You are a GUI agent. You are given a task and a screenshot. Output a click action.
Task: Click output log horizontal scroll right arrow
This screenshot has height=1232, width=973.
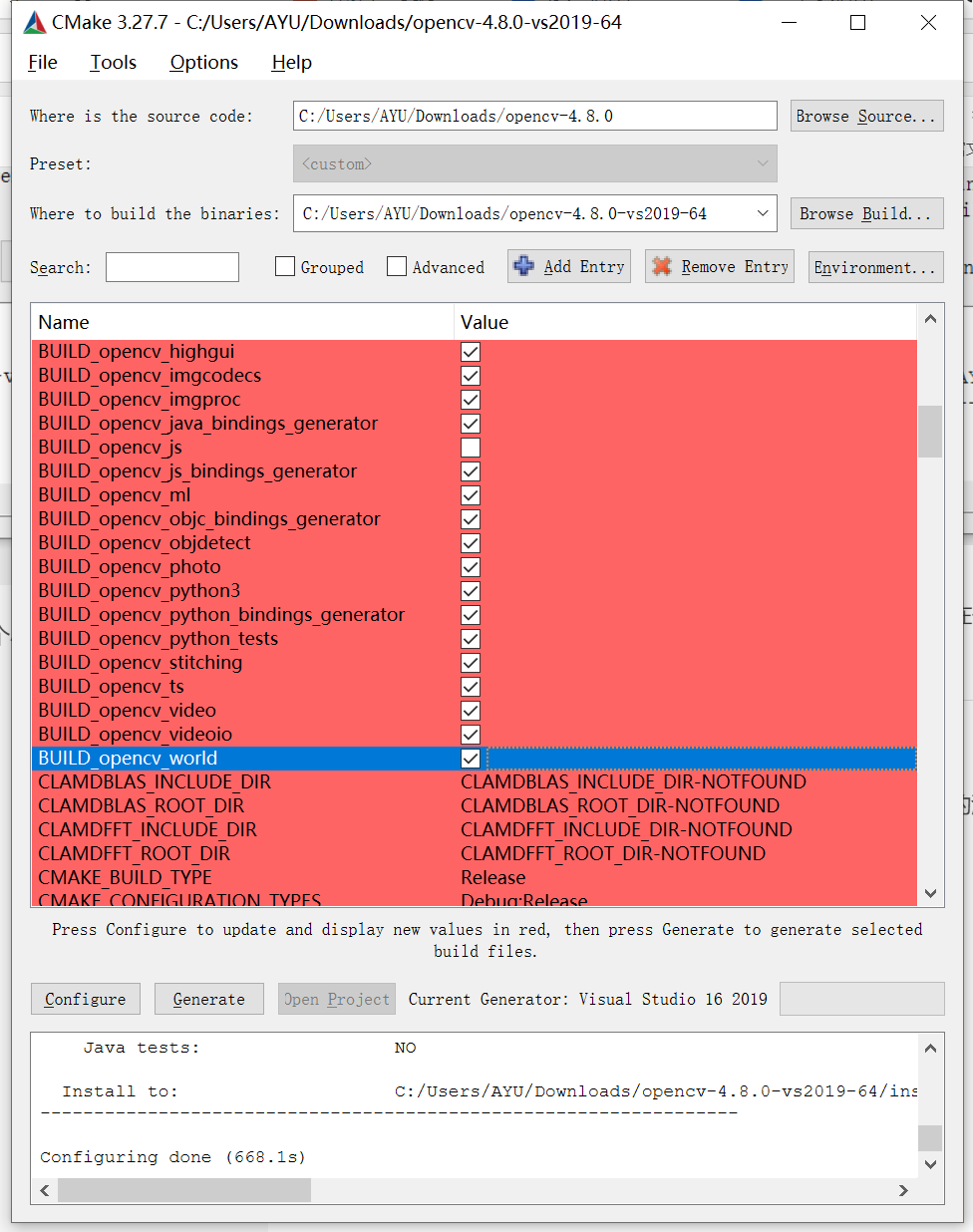coord(903,1190)
